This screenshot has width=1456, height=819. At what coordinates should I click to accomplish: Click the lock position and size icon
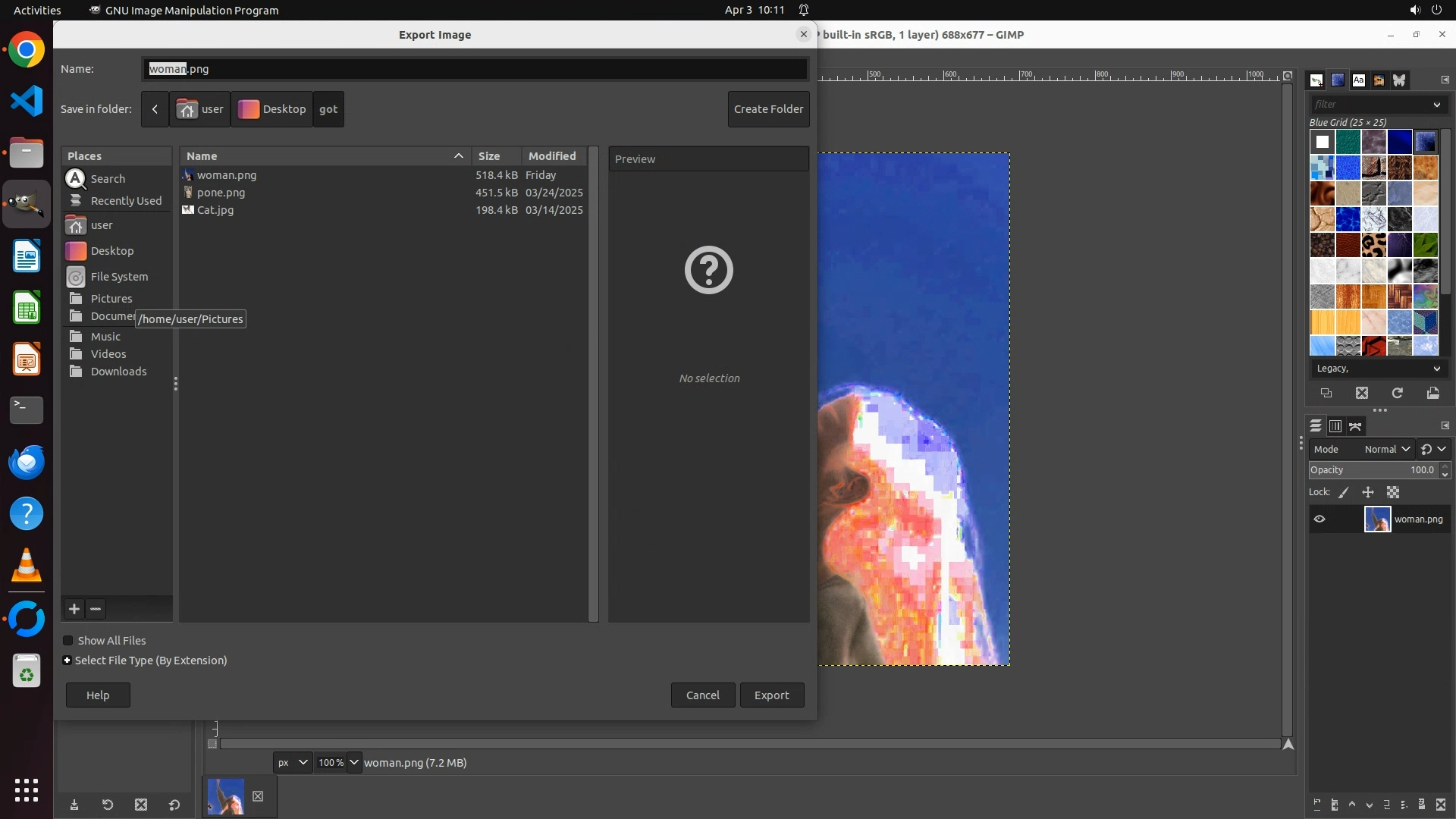(1368, 492)
